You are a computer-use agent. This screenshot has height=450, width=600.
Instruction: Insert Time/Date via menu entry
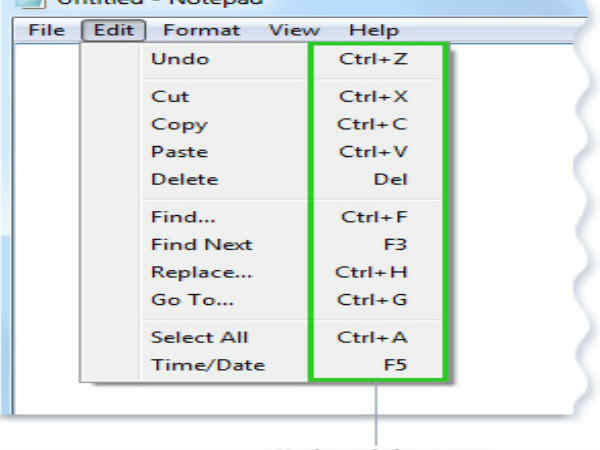(x=207, y=365)
